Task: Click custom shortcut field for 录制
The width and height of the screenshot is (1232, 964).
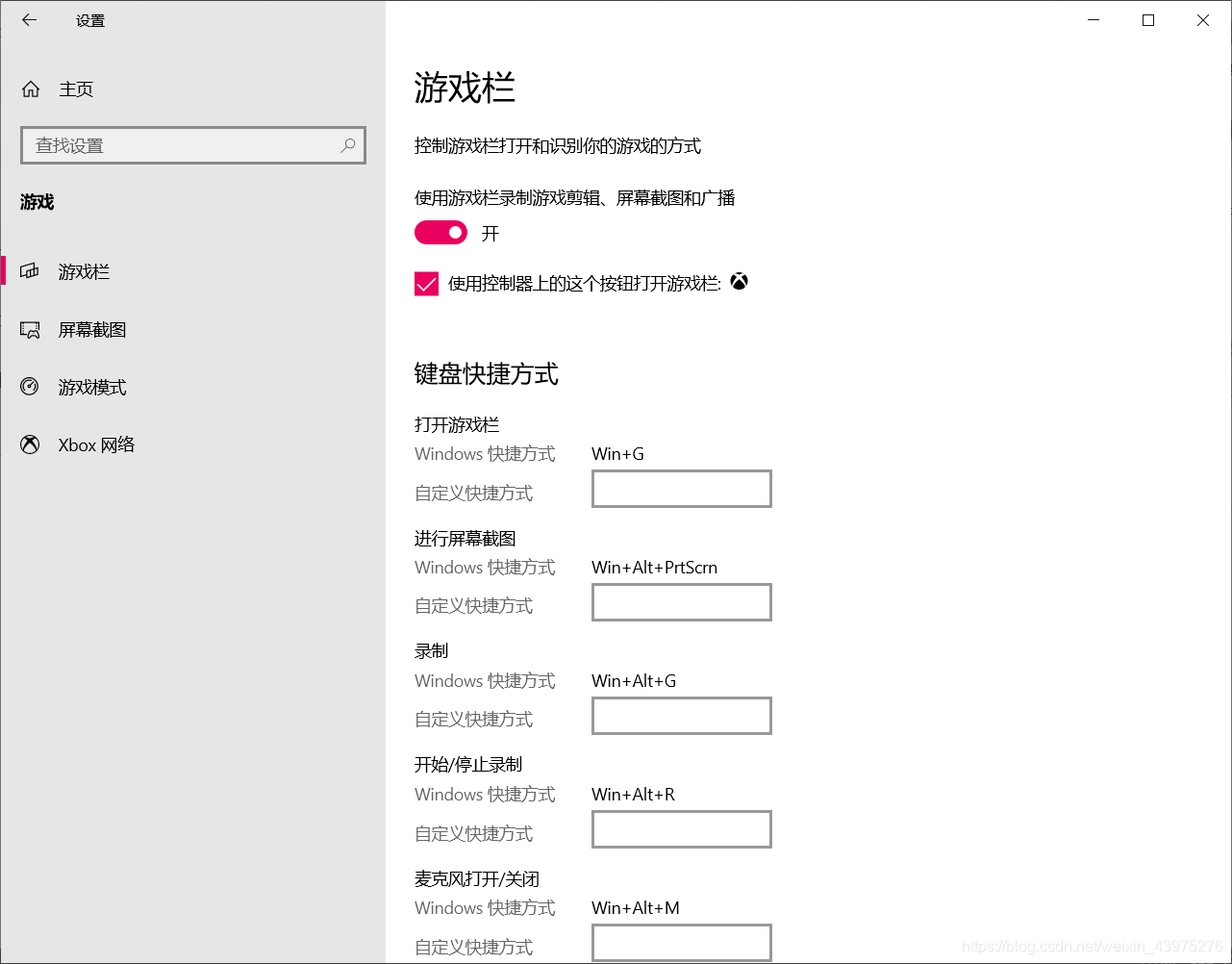Action: 682,716
